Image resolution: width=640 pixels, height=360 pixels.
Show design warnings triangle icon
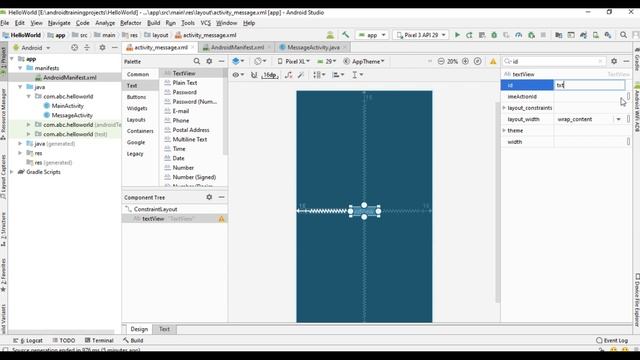tap(493, 61)
